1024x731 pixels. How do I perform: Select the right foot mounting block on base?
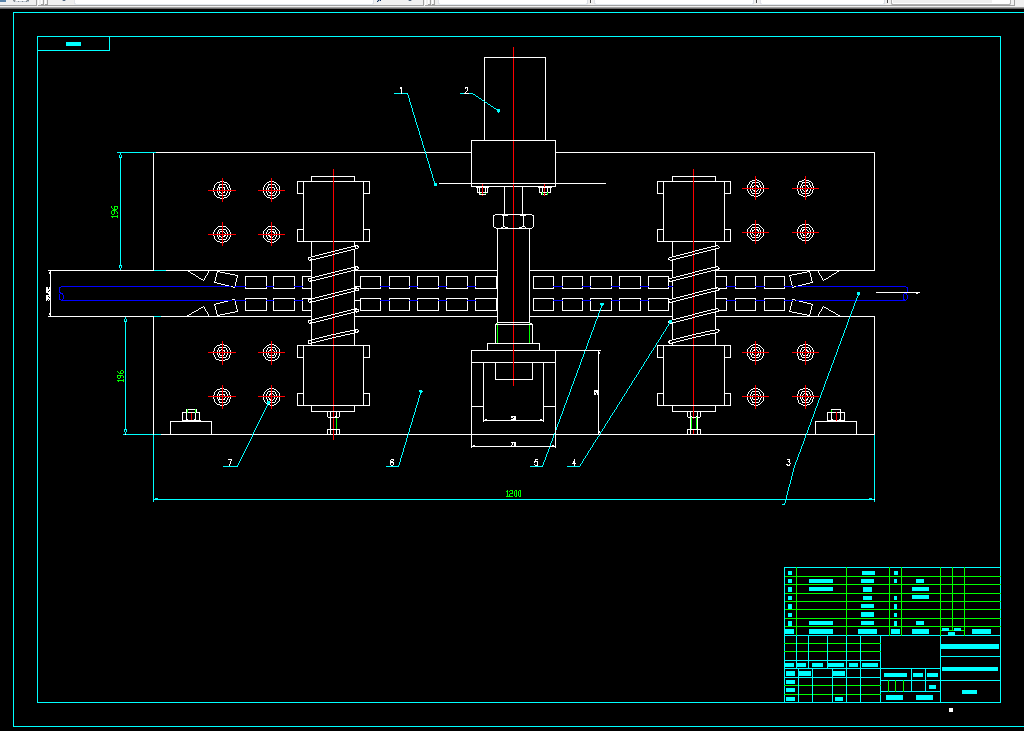point(836,427)
